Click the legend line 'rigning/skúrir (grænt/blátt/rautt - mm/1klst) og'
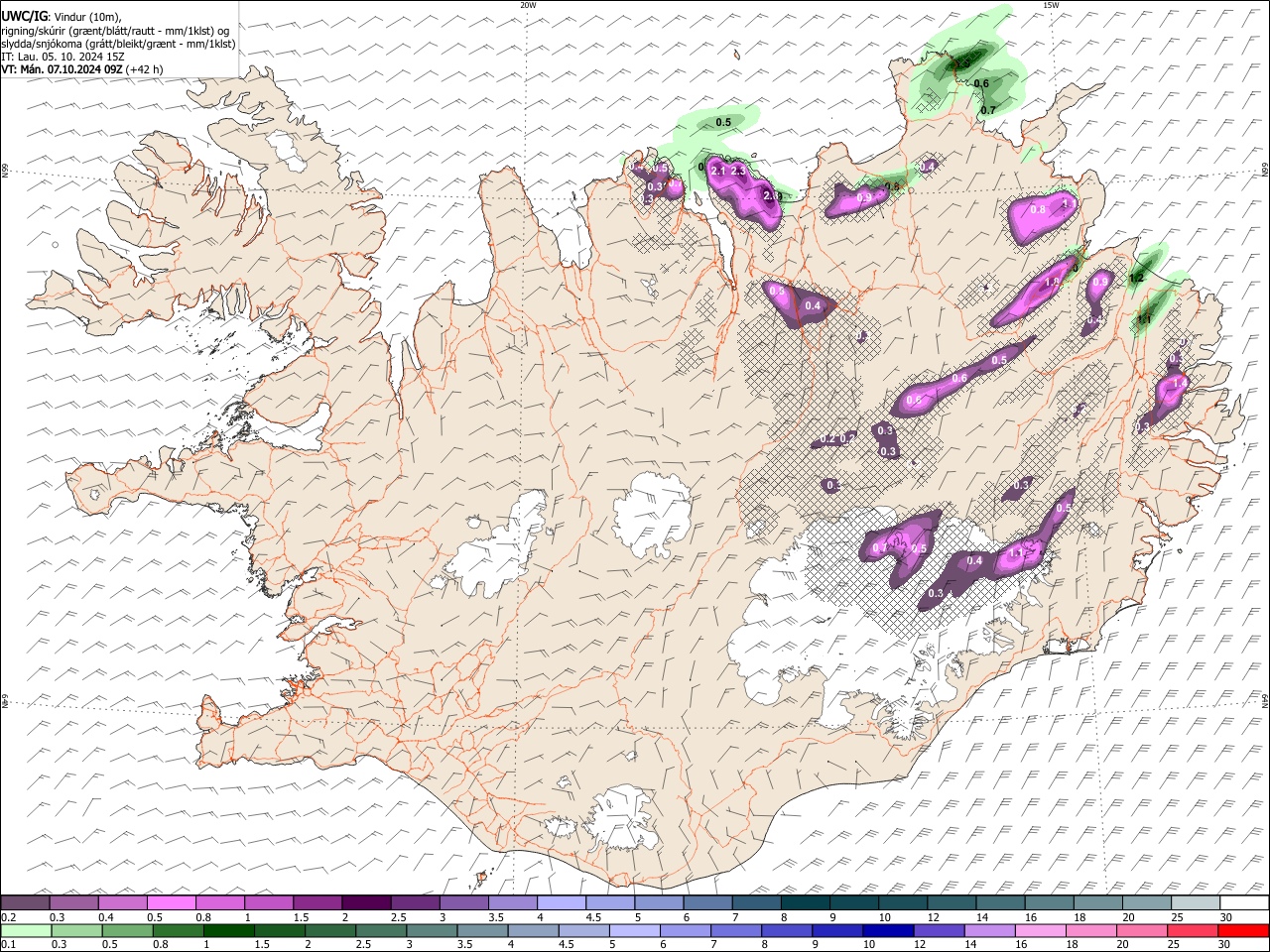The image size is (1270, 952). click(115, 31)
